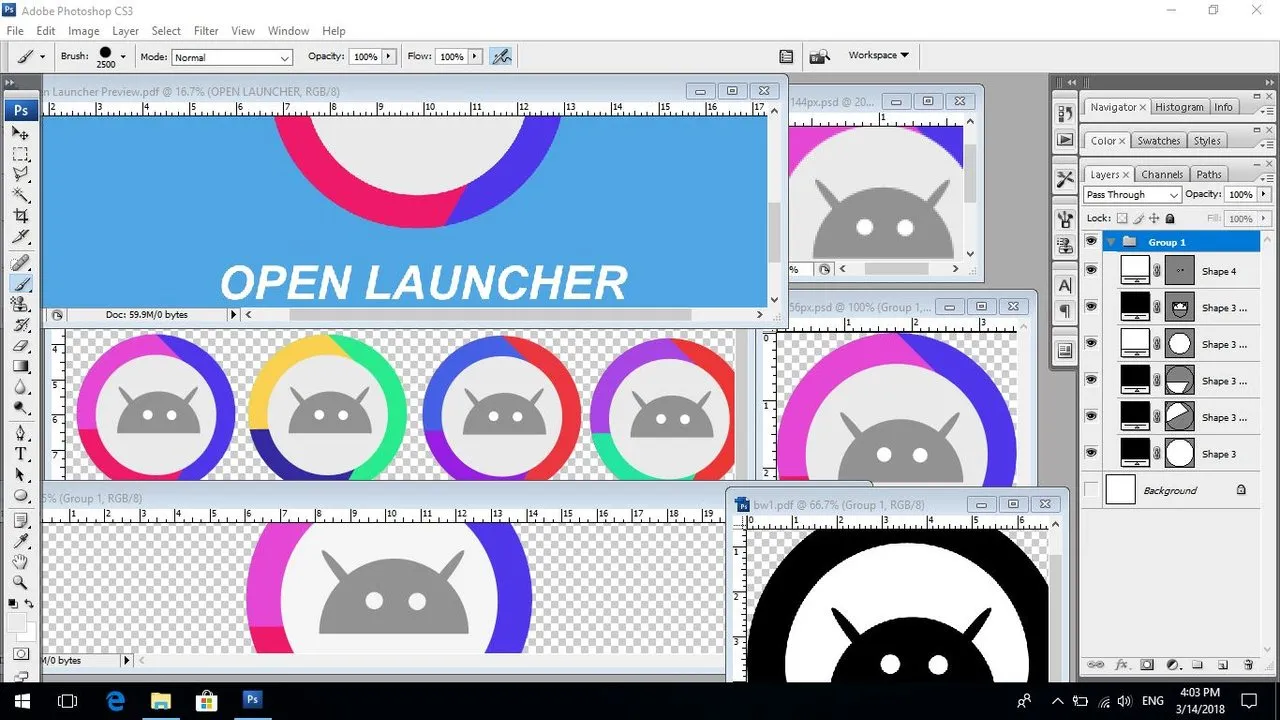The height and width of the screenshot is (720, 1280).
Task: Toggle lock transparent pixels
Action: click(x=1122, y=218)
